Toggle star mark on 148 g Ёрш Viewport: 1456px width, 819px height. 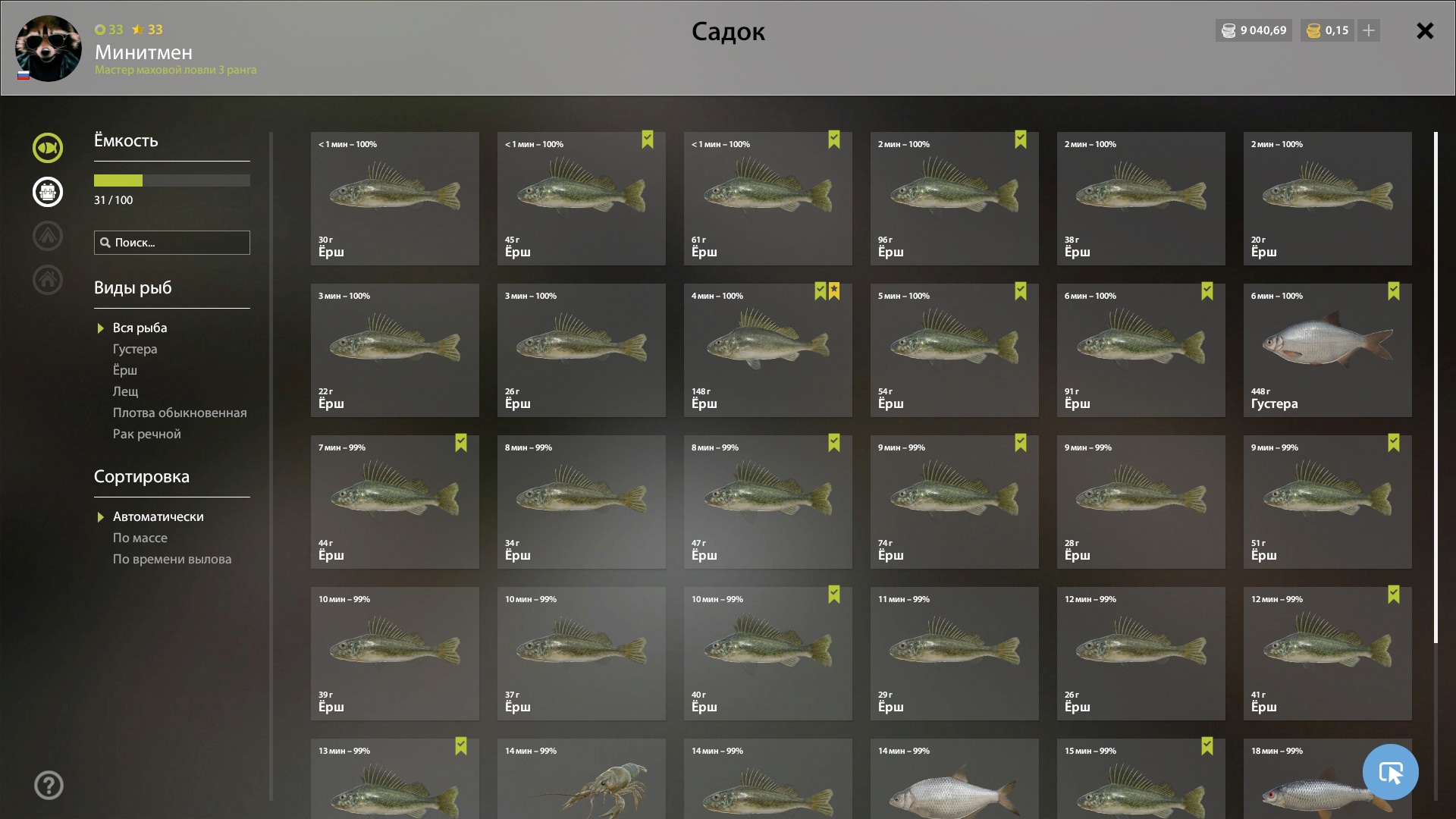[x=834, y=291]
